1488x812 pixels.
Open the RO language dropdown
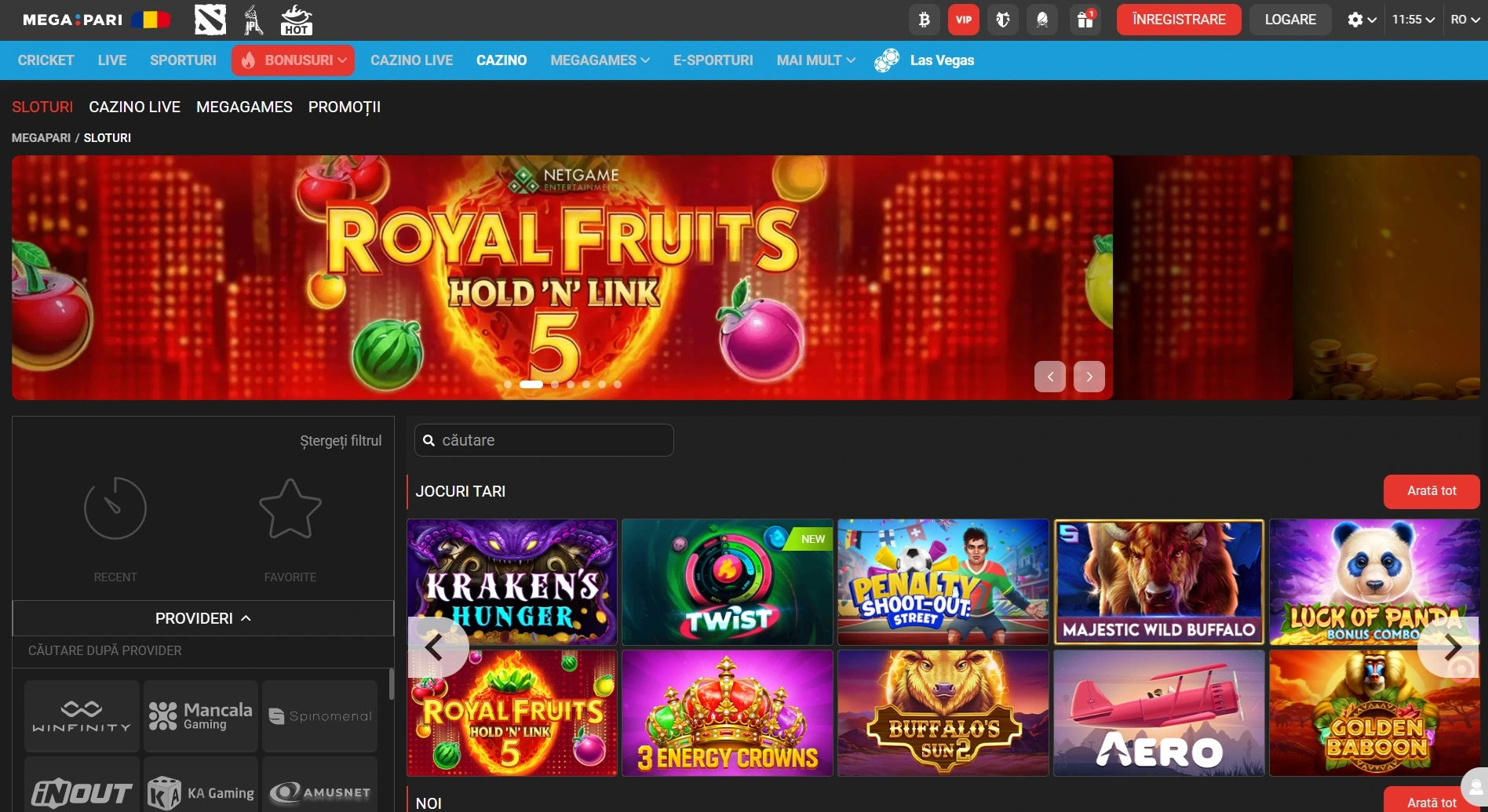click(1464, 20)
